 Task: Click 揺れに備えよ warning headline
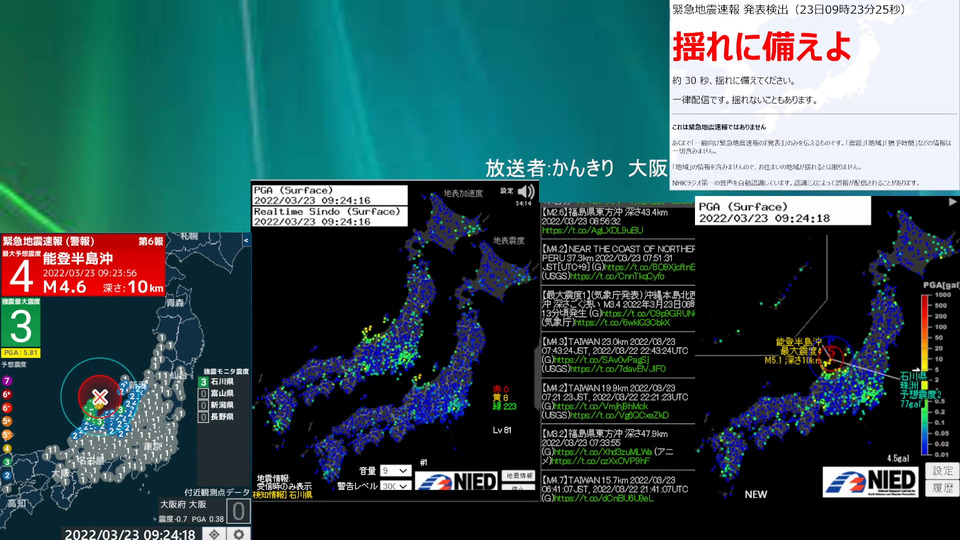762,47
